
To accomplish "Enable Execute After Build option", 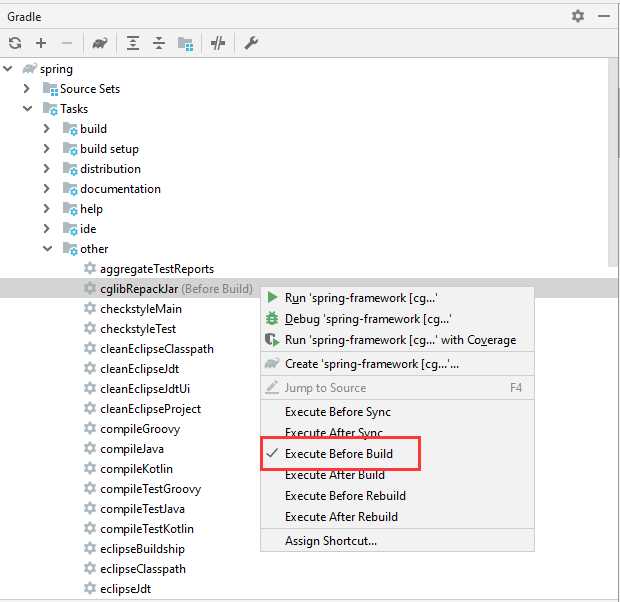I will (397, 475).
